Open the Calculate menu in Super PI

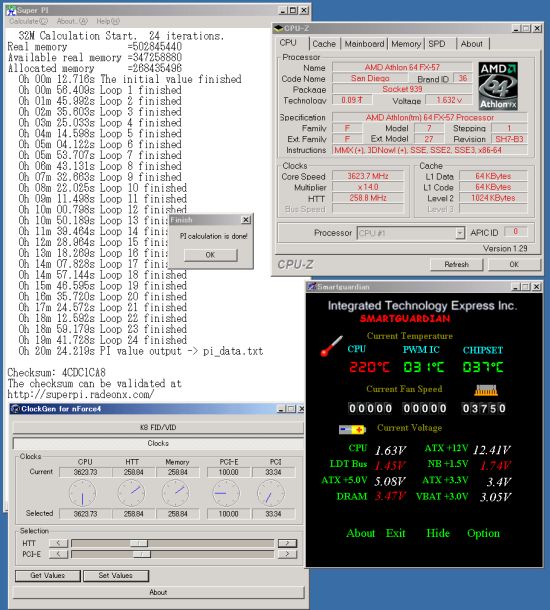coord(28,21)
